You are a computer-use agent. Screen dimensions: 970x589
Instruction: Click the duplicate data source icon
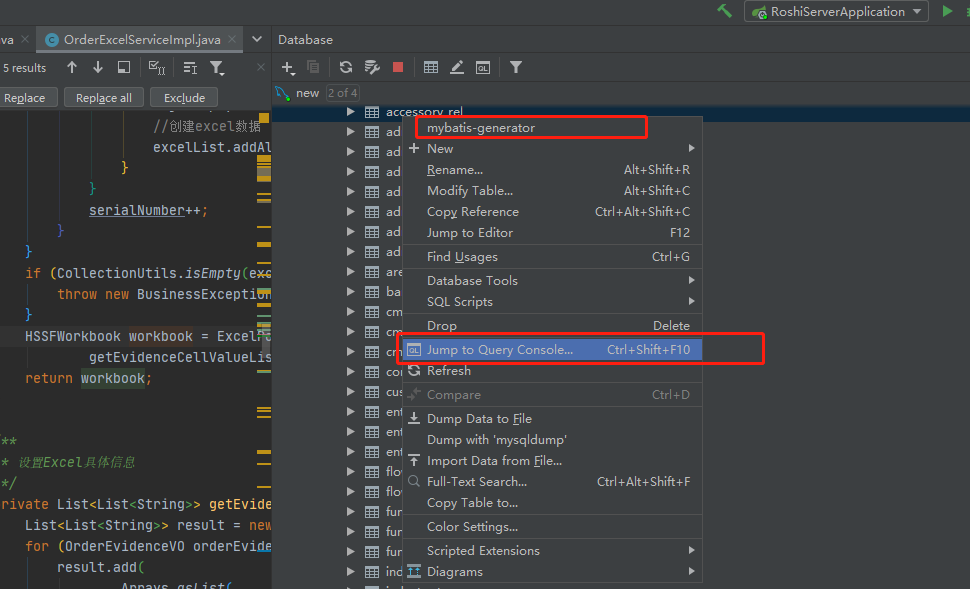click(x=313, y=67)
